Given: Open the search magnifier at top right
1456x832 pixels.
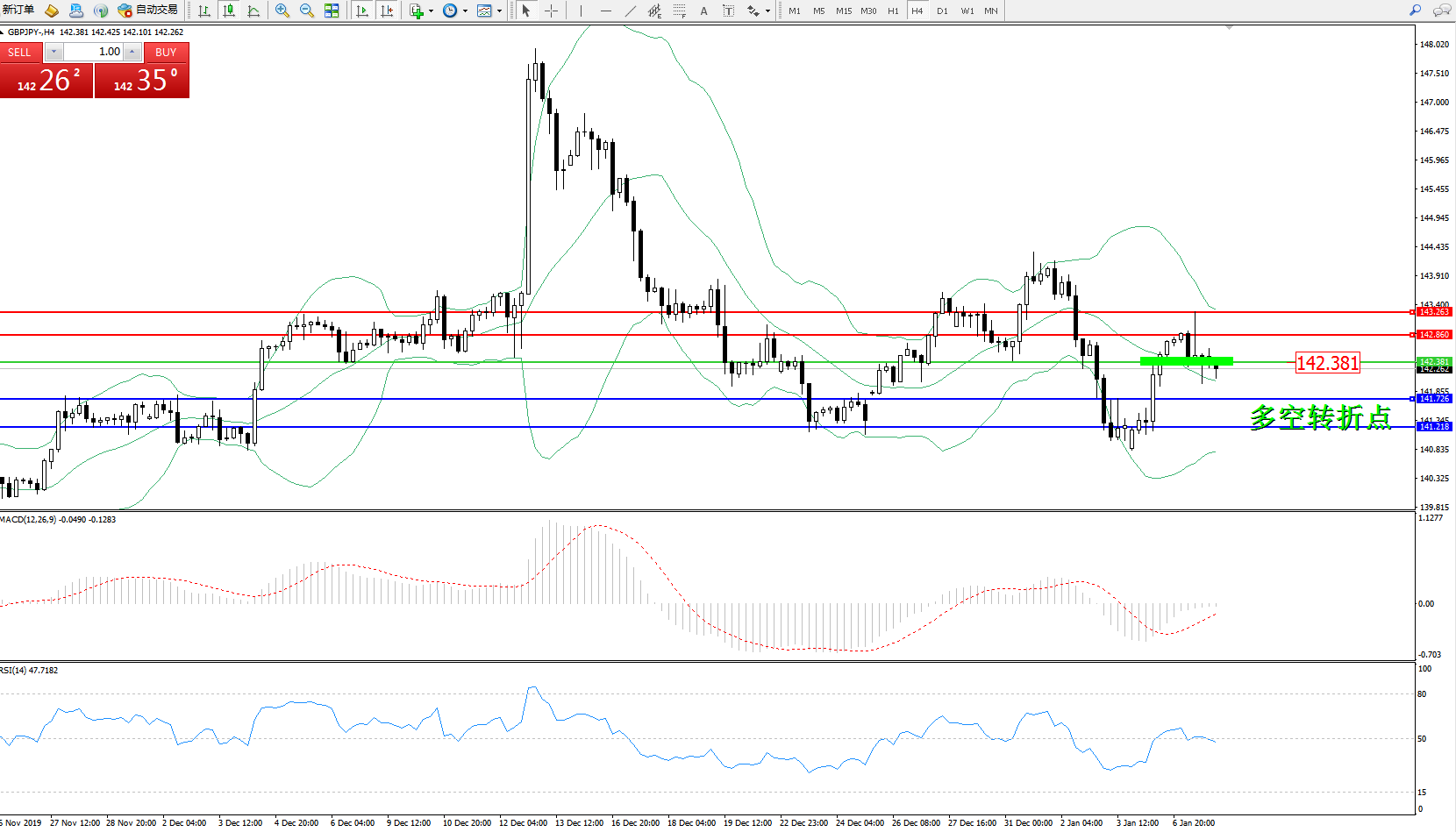Looking at the screenshot, I should tap(1415, 11).
